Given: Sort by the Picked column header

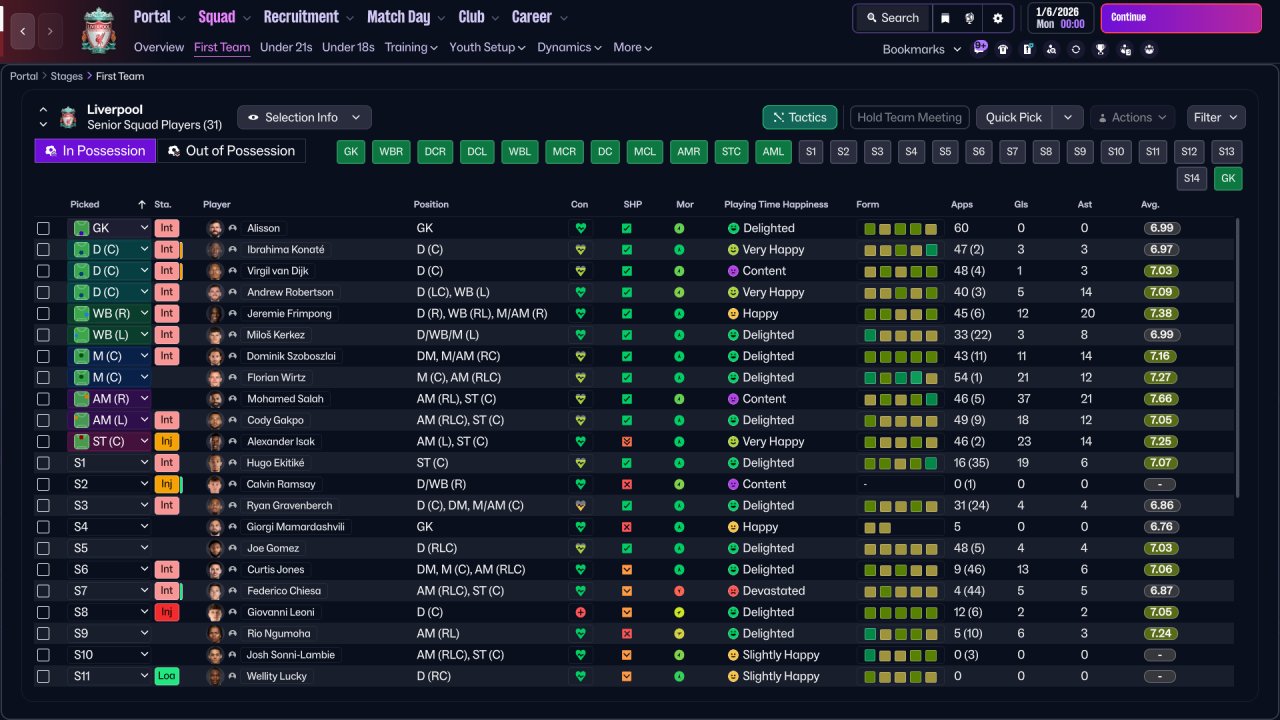Looking at the screenshot, I should pos(85,205).
